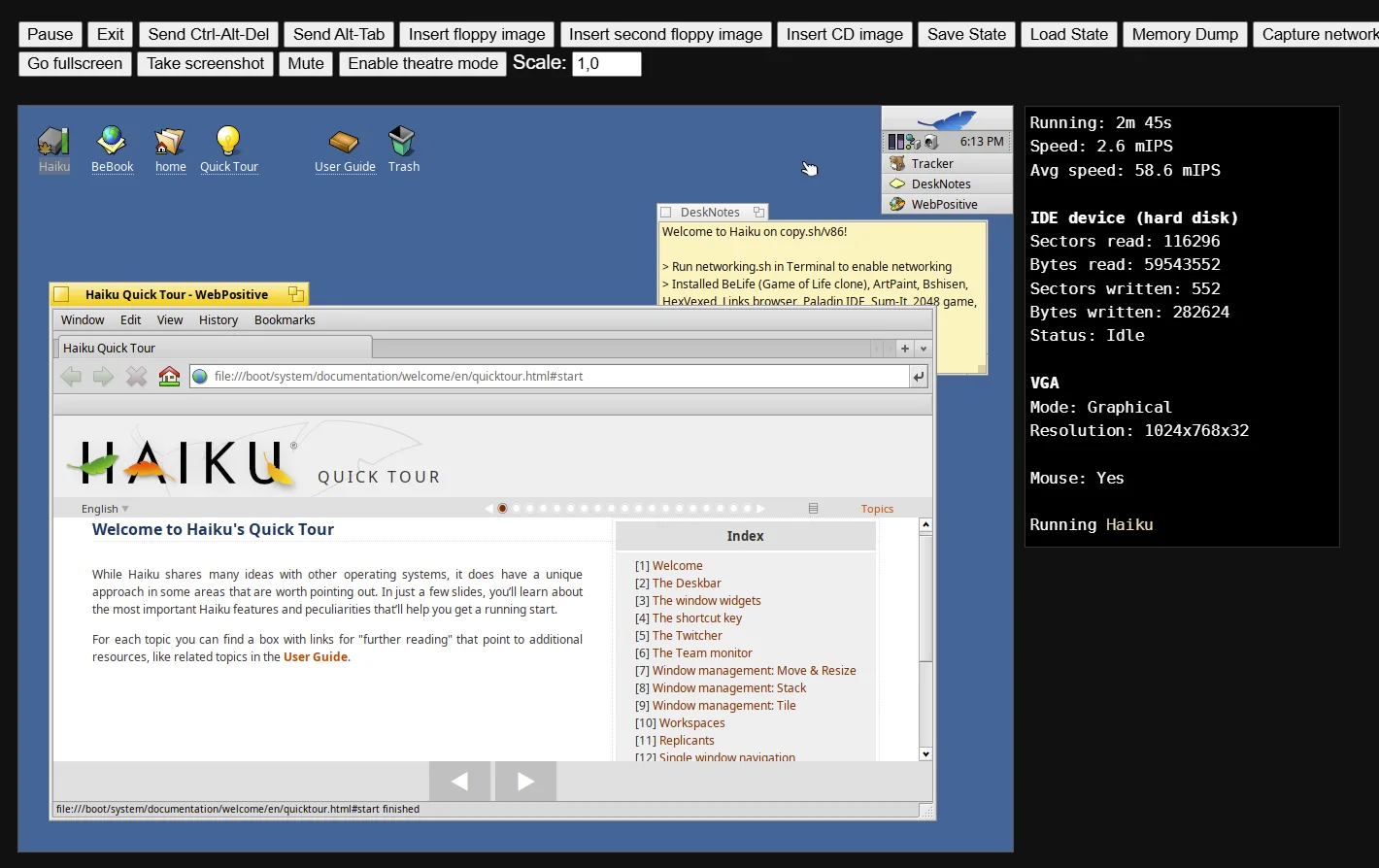
Task: Open the Window menu
Action: (x=83, y=320)
